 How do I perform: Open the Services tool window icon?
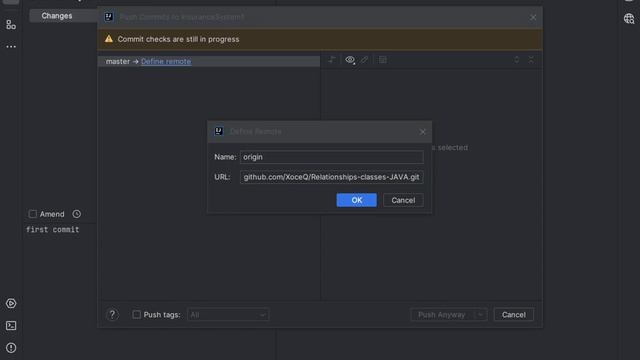11,303
